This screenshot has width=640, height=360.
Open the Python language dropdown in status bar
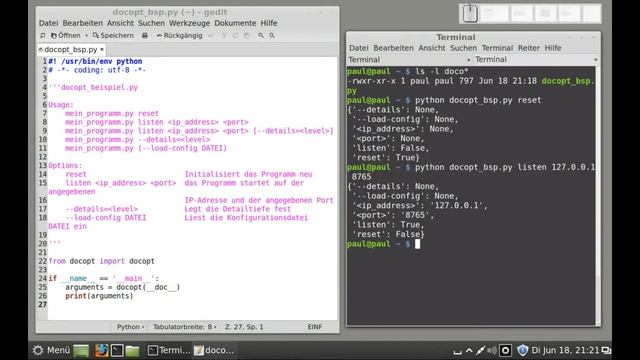pos(130,327)
